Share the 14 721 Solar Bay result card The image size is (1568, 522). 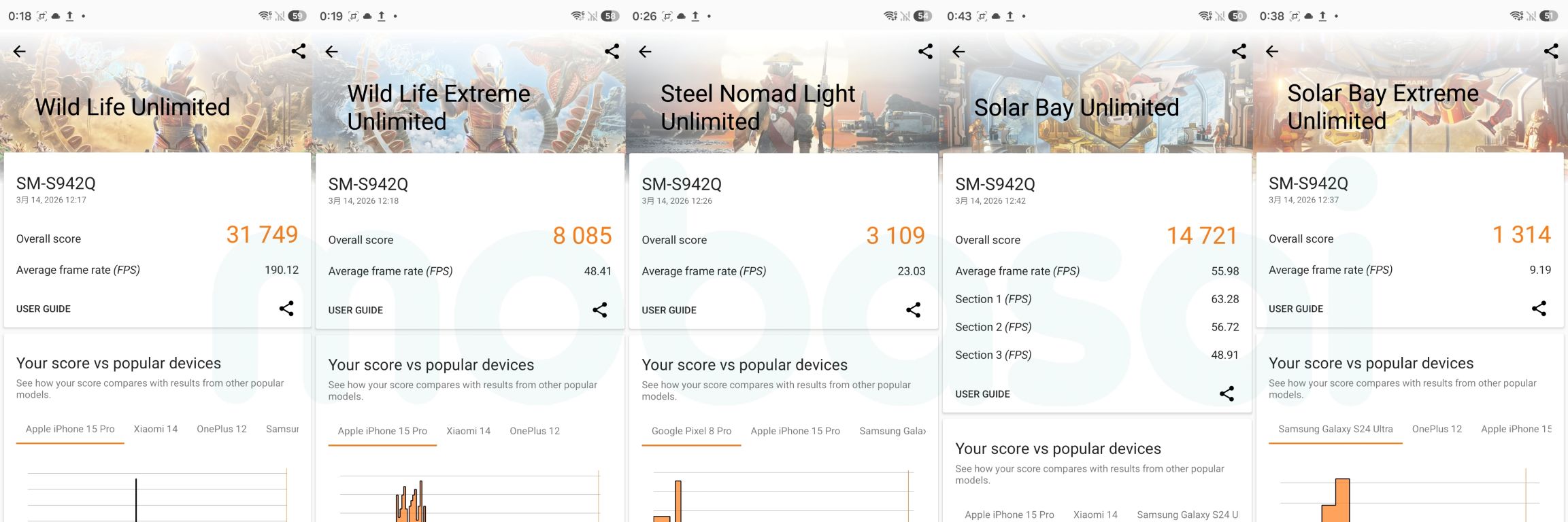click(1227, 394)
